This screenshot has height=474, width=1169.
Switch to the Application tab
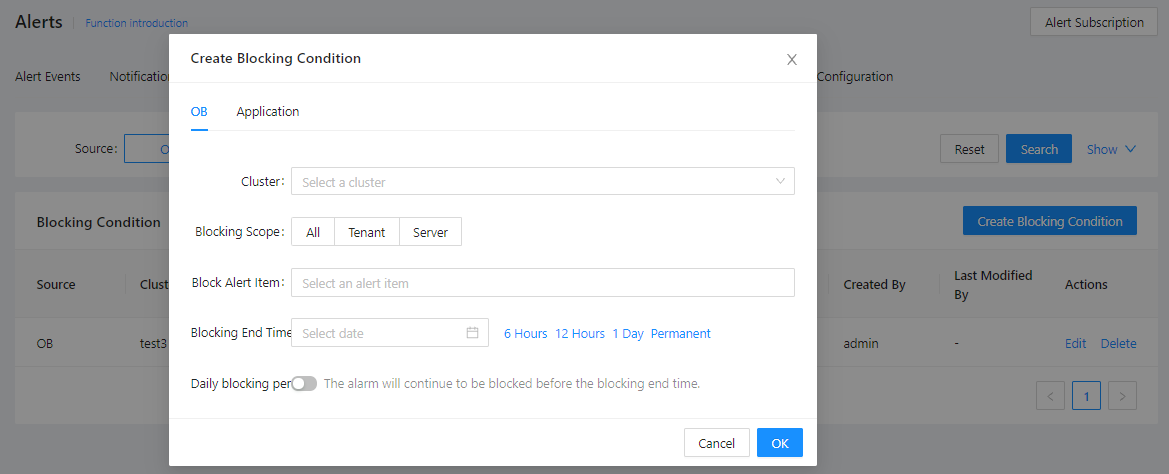[267, 111]
